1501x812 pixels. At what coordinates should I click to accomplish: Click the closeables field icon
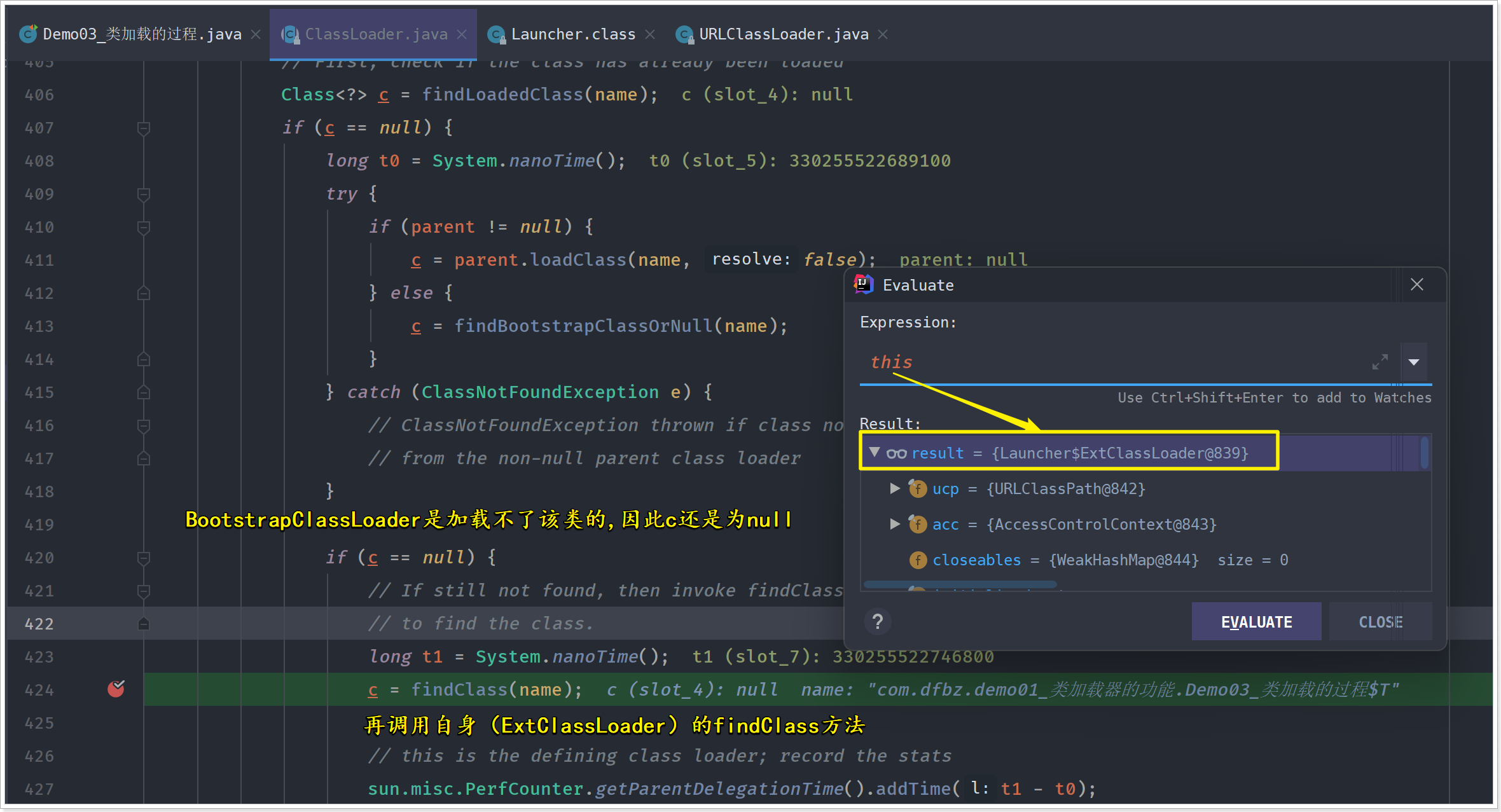tap(917, 560)
